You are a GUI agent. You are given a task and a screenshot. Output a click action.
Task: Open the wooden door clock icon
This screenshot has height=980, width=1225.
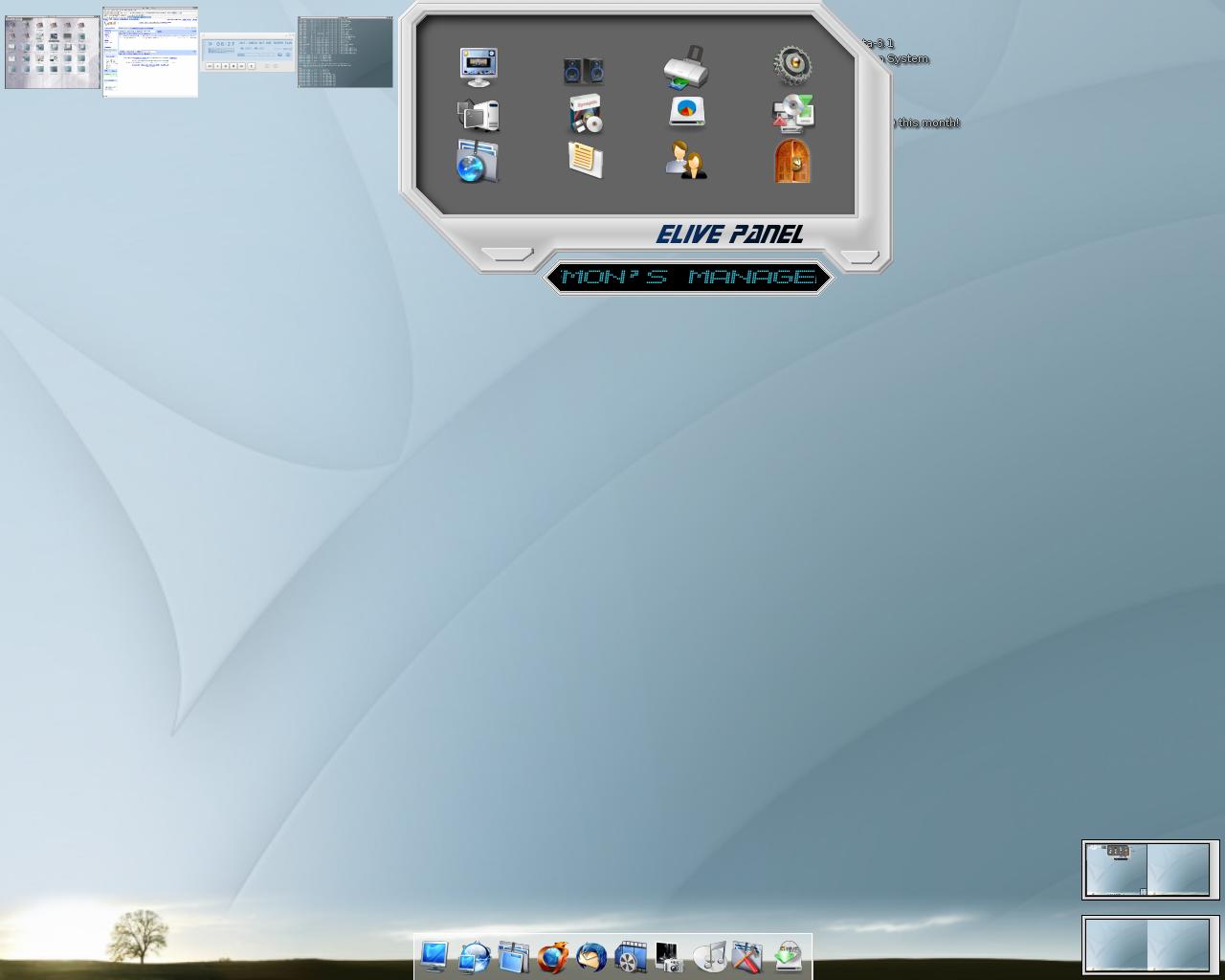point(792,161)
